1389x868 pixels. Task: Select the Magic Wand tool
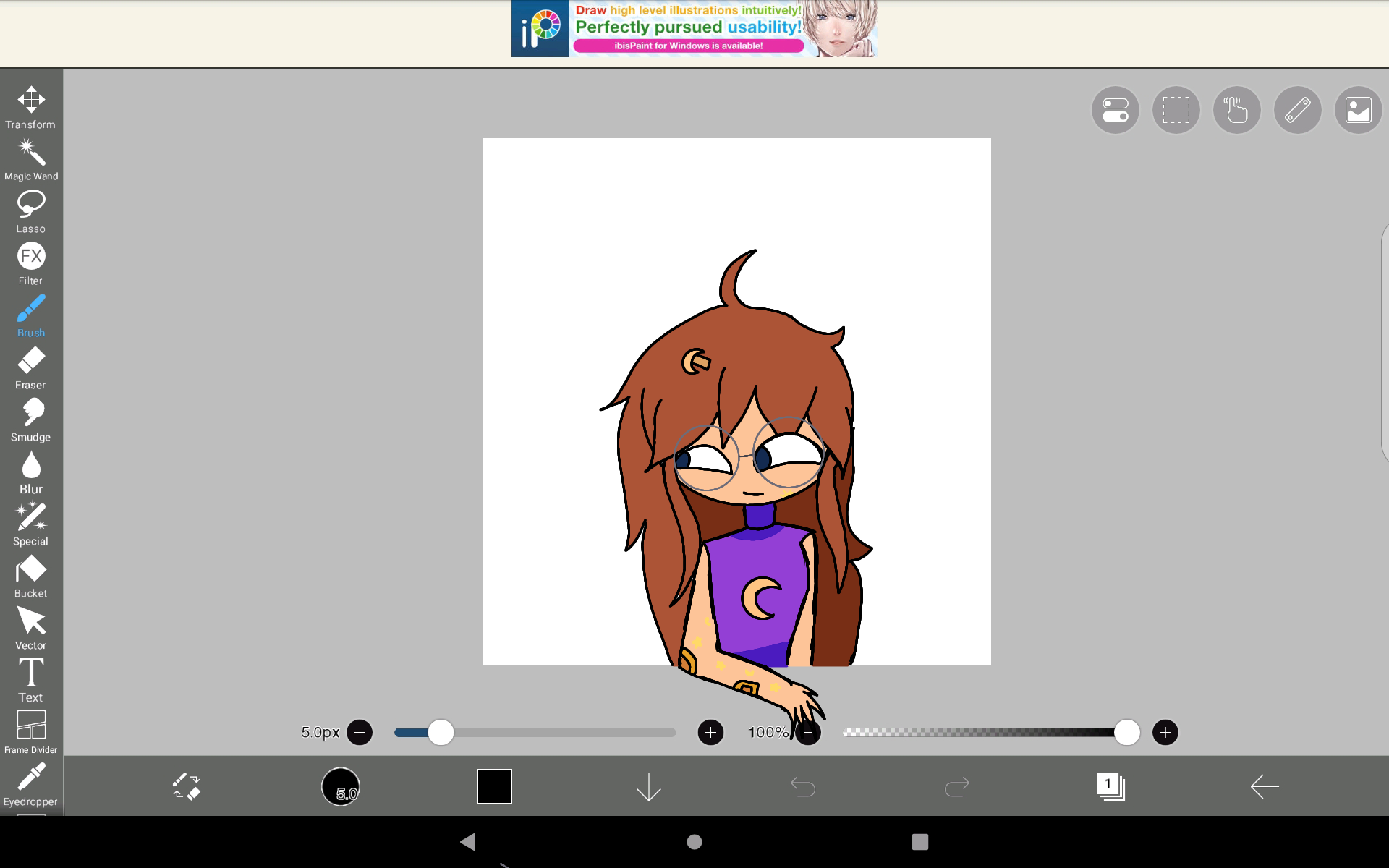click(x=31, y=160)
